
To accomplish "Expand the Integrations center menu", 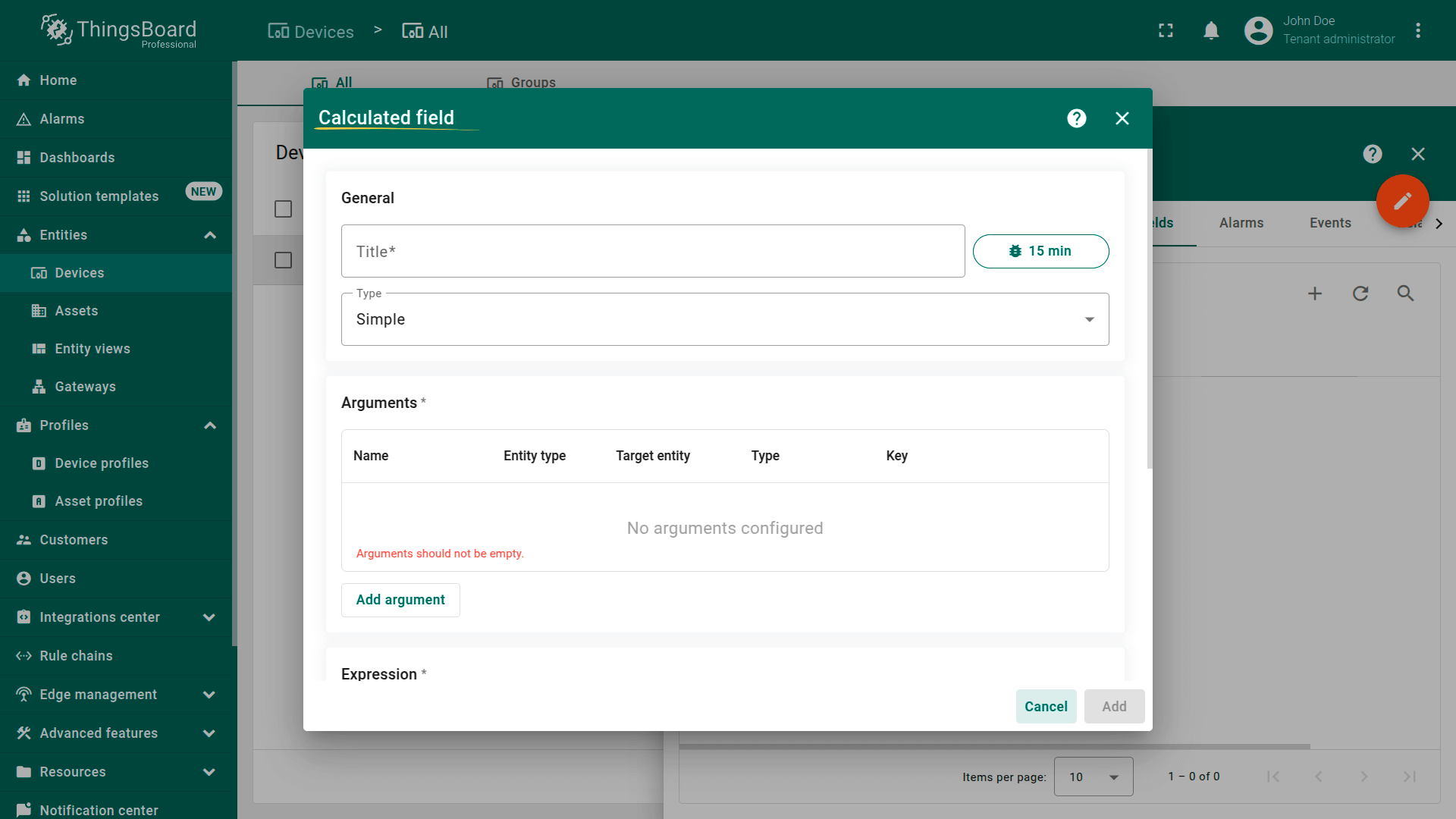I will [x=209, y=617].
